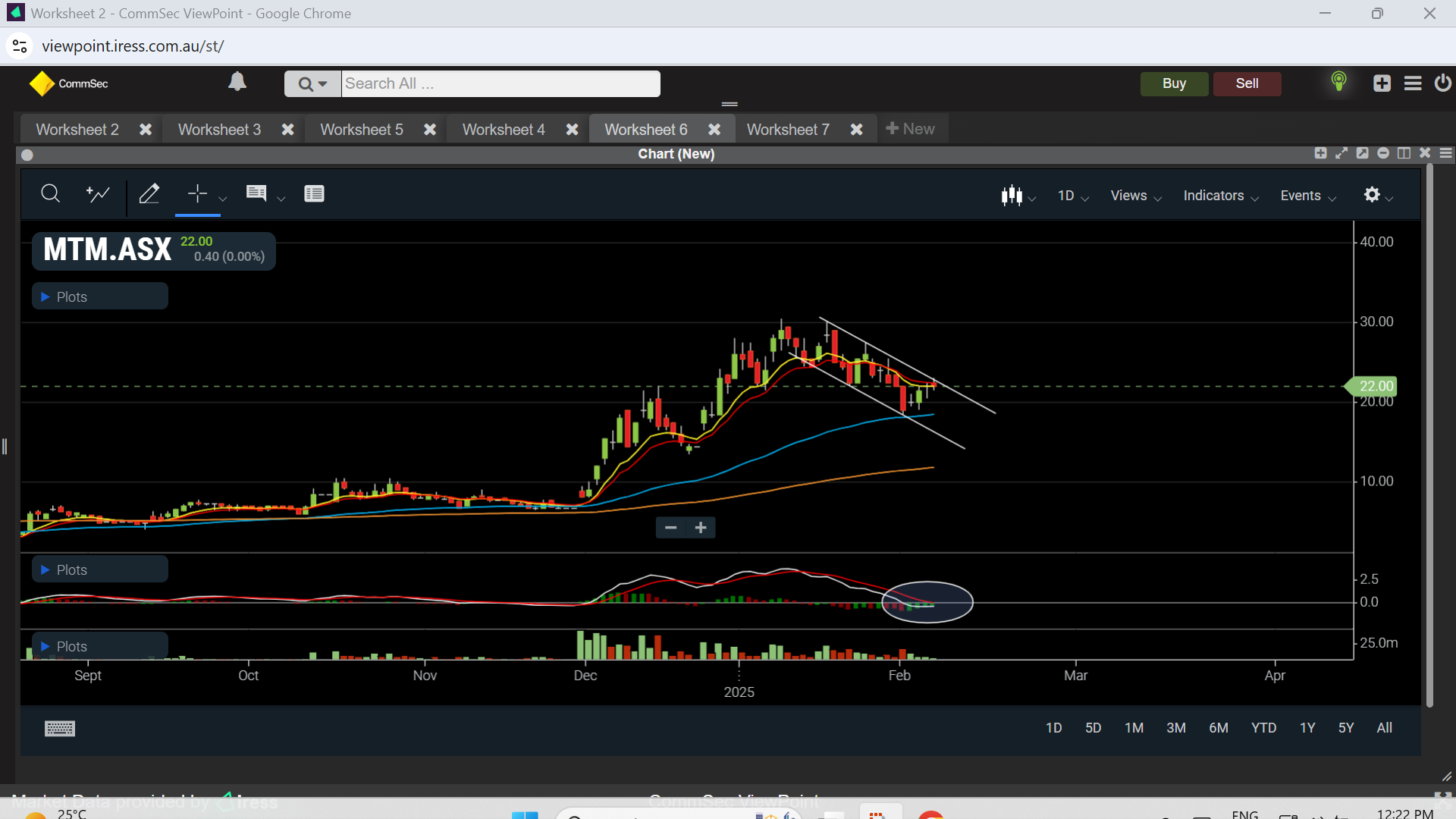Set range to 3M

(1176, 728)
